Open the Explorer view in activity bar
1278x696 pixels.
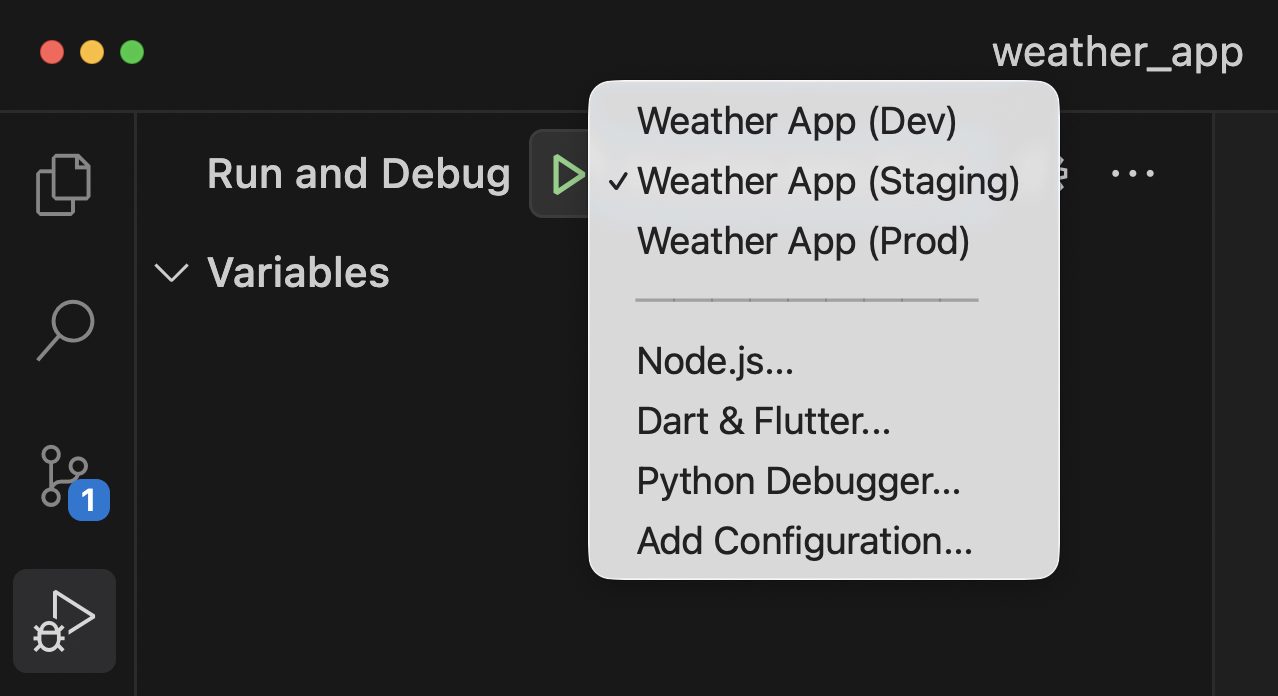(x=64, y=184)
